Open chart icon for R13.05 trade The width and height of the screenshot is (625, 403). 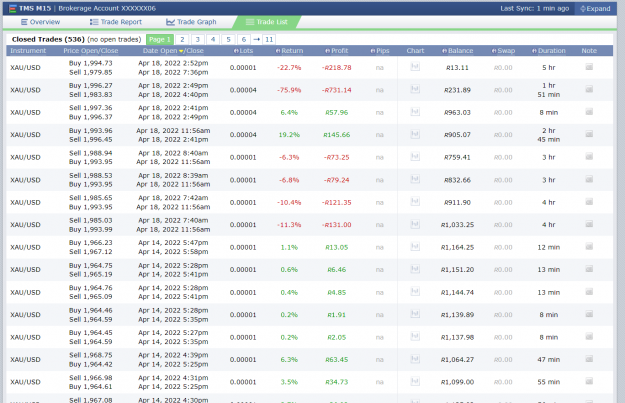415,246
